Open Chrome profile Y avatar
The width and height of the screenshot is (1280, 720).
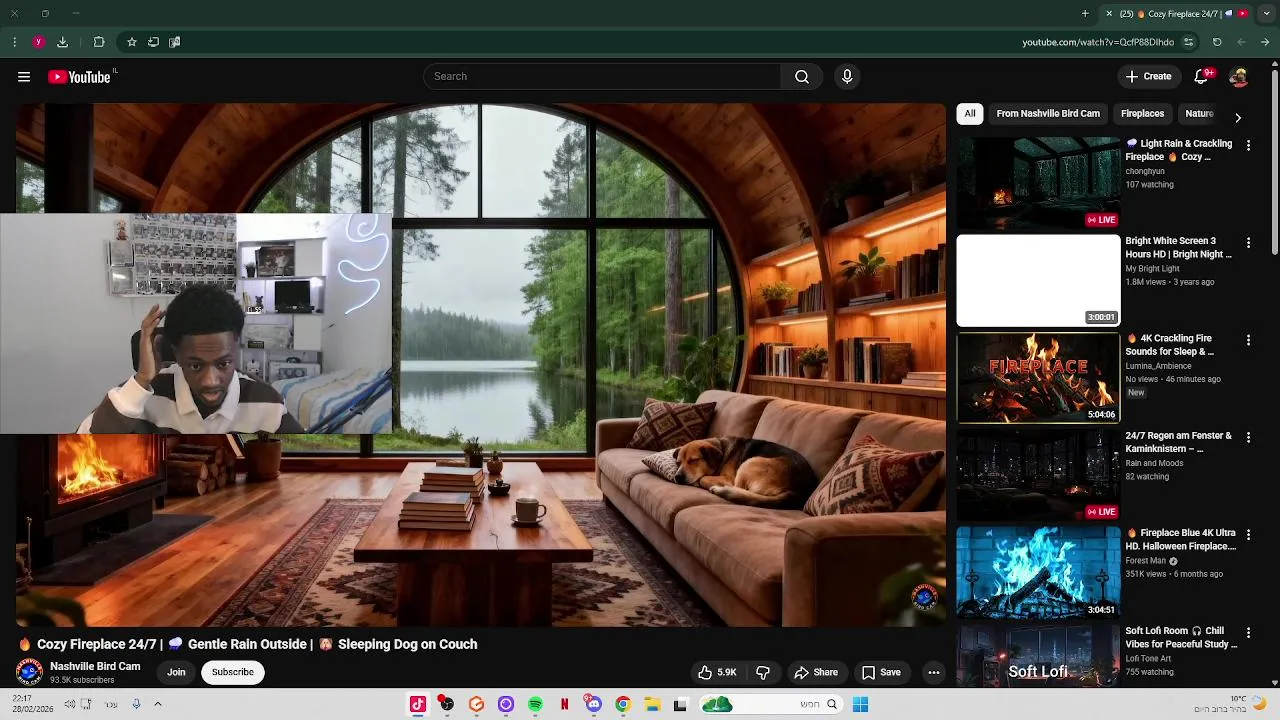(x=38, y=43)
